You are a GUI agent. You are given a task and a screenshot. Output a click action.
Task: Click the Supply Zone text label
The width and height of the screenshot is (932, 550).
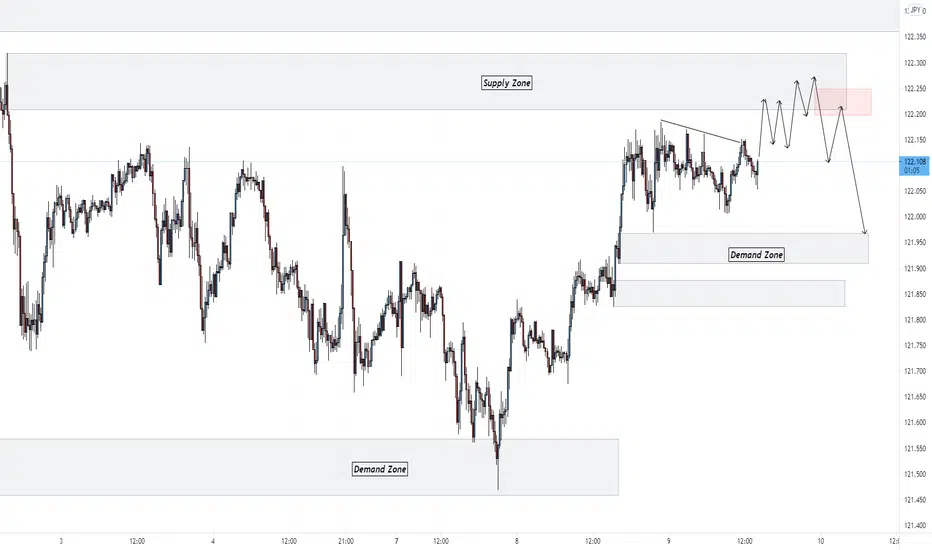506,83
